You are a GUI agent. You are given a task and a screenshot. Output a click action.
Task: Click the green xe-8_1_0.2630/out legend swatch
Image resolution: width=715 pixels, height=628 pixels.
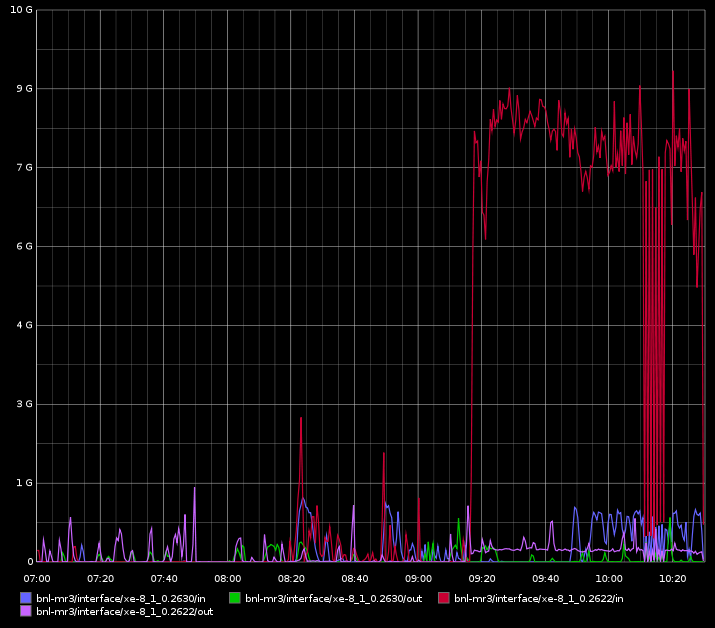click(x=235, y=598)
